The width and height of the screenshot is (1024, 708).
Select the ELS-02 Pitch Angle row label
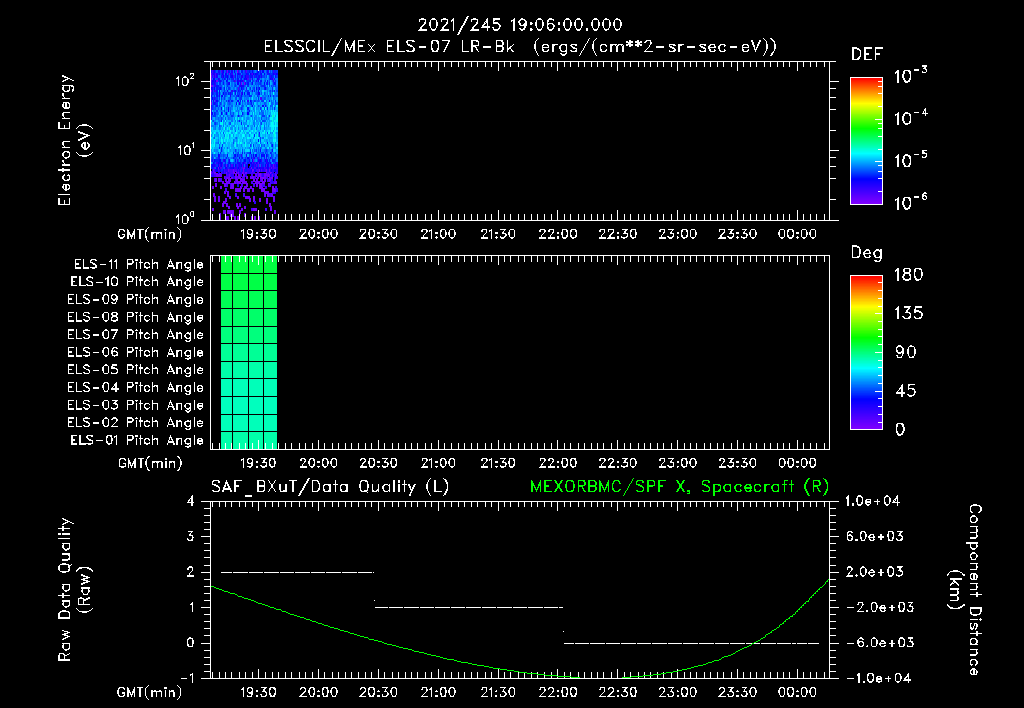click(x=135, y=423)
